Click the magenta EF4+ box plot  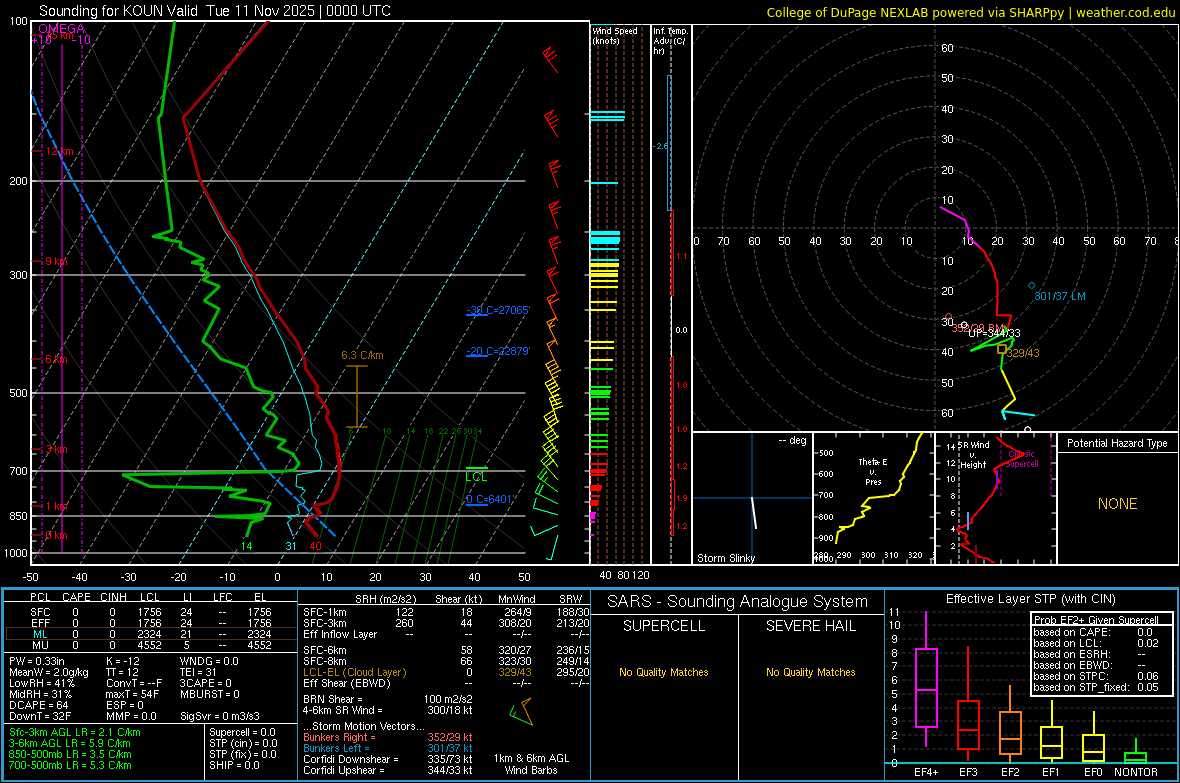click(x=926, y=680)
